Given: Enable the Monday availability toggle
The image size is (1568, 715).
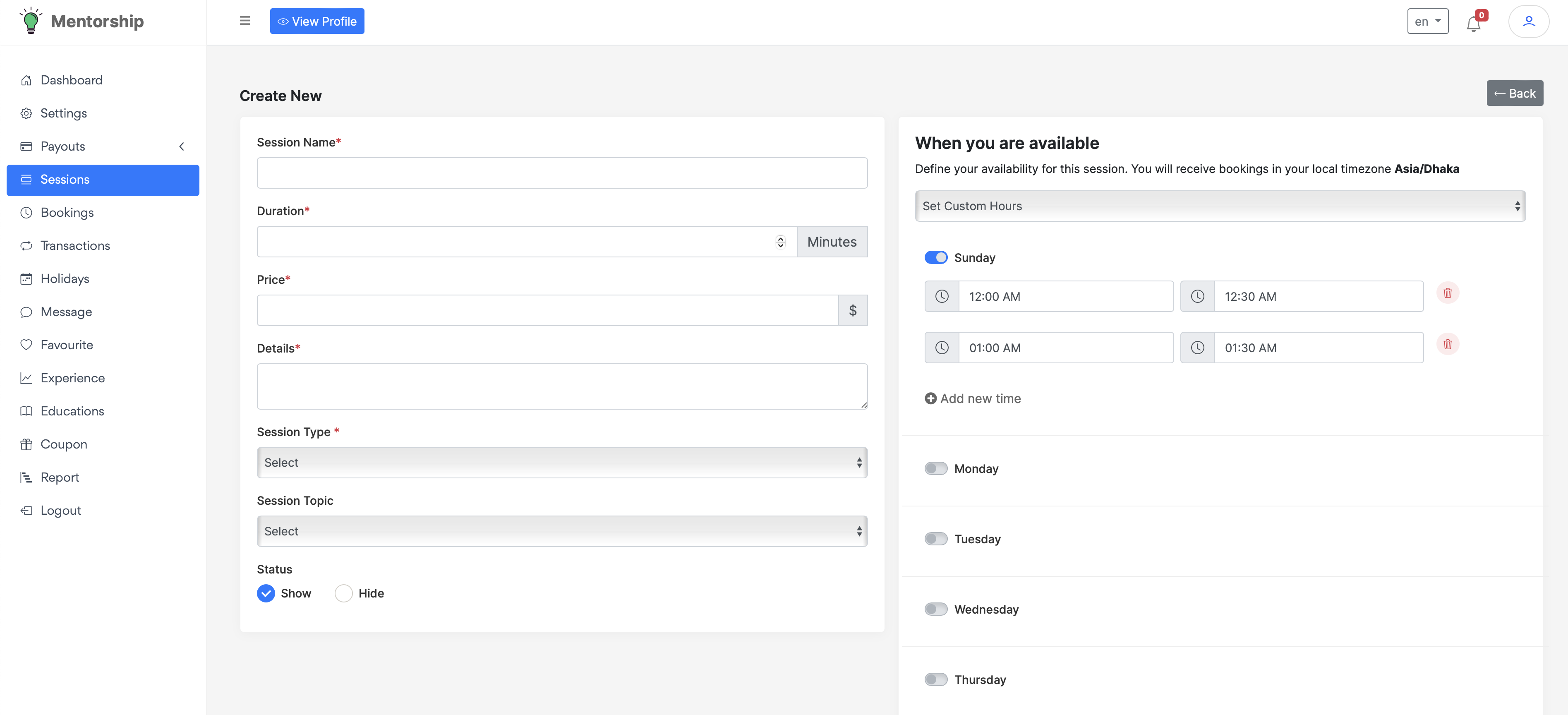Looking at the screenshot, I should coord(935,468).
